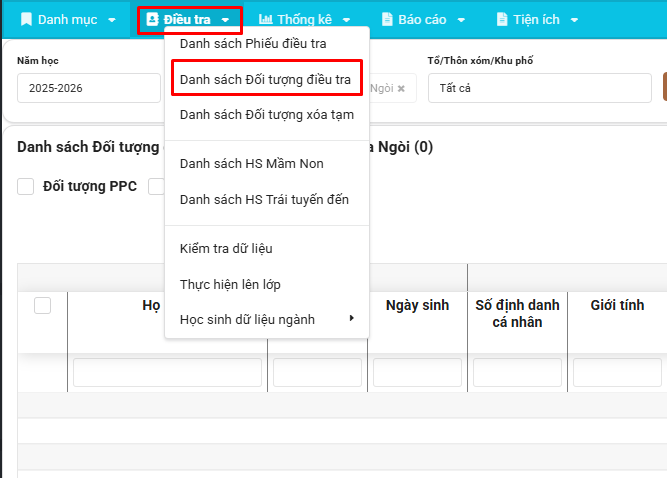Collapse the Điều tra dropdown arrow

(225, 20)
